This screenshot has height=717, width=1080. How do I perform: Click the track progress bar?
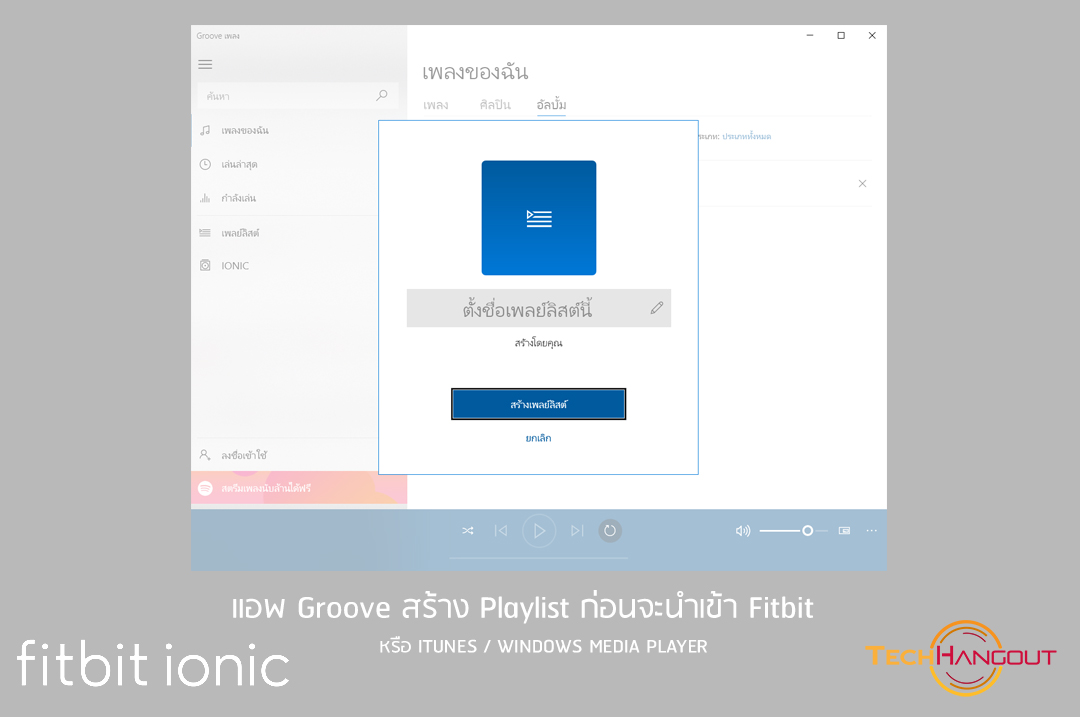pyautogui.click(x=539, y=558)
